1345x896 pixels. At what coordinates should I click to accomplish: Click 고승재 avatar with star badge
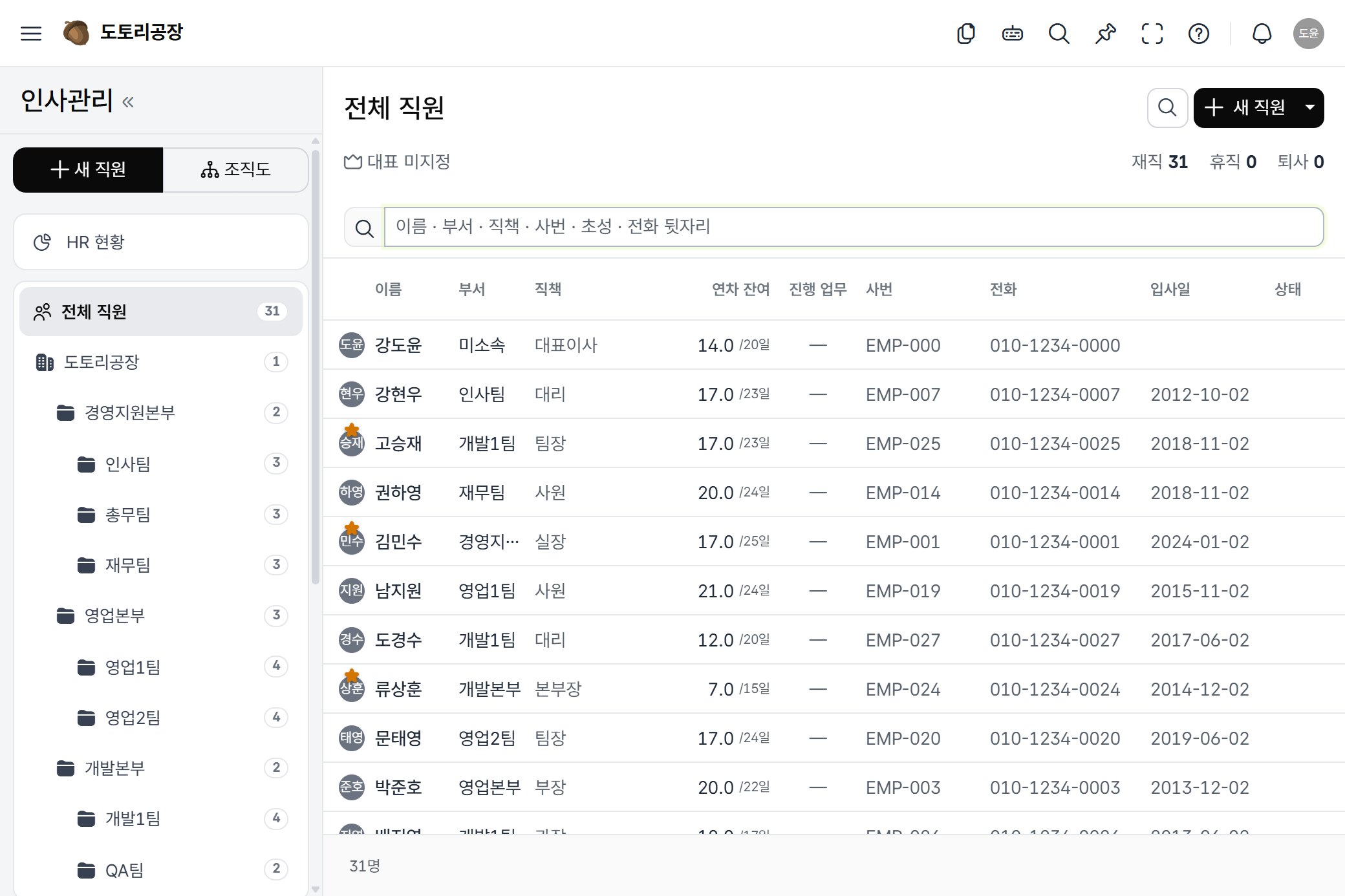pyautogui.click(x=352, y=442)
